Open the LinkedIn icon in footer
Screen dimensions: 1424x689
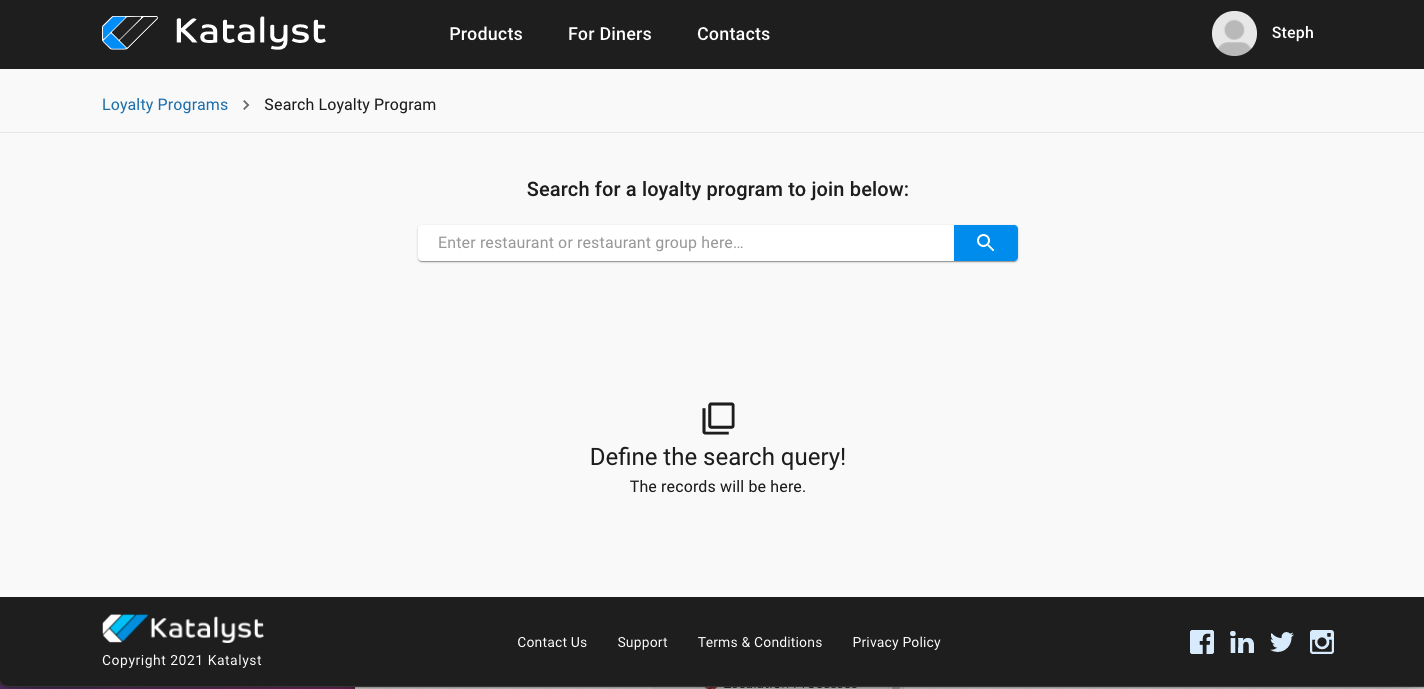1242,642
